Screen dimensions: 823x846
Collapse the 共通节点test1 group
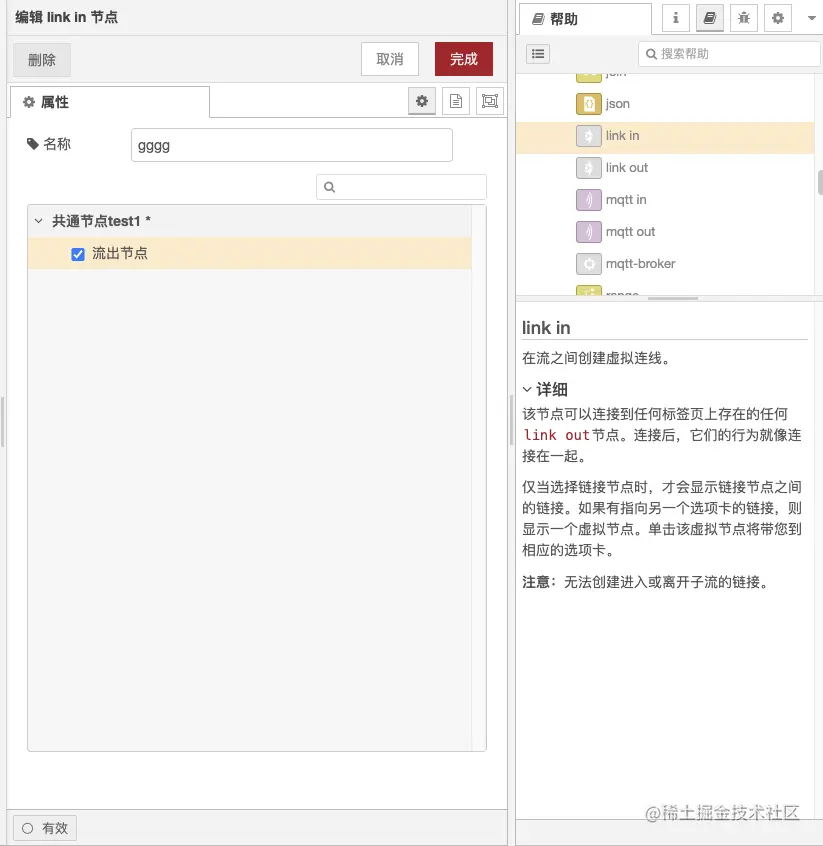click(x=38, y=221)
